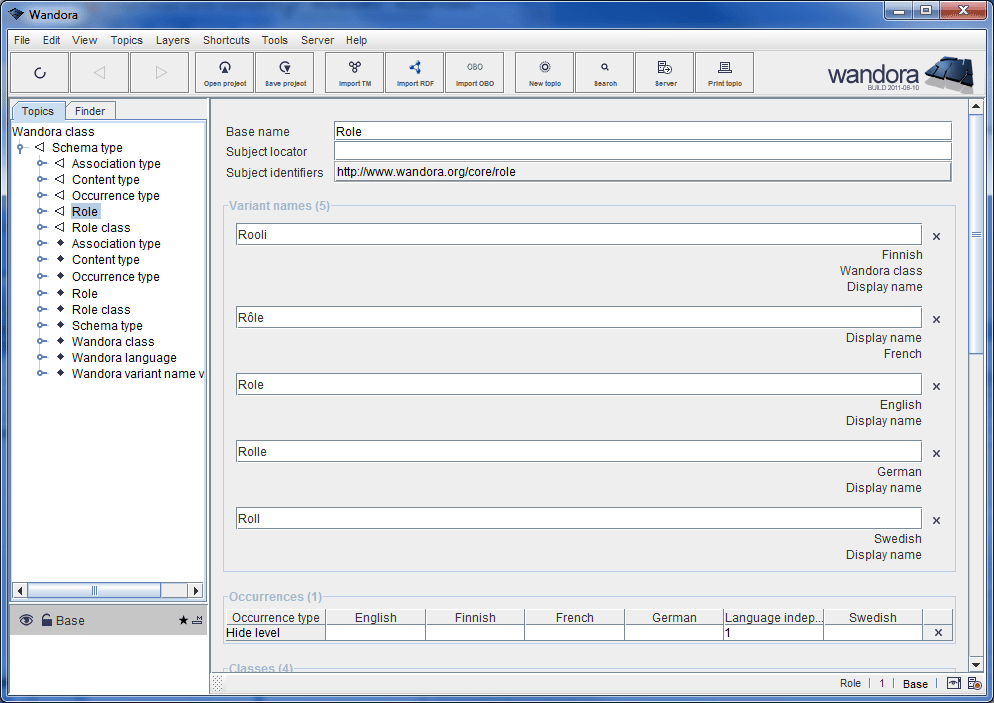Import an OBO file using Import OBO

(474, 72)
